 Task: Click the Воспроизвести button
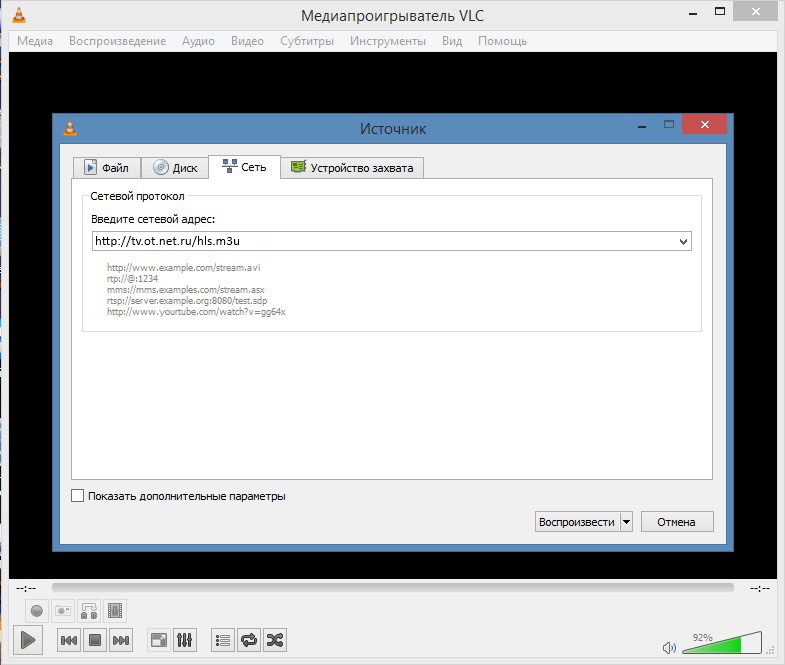(x=577, y=522)
